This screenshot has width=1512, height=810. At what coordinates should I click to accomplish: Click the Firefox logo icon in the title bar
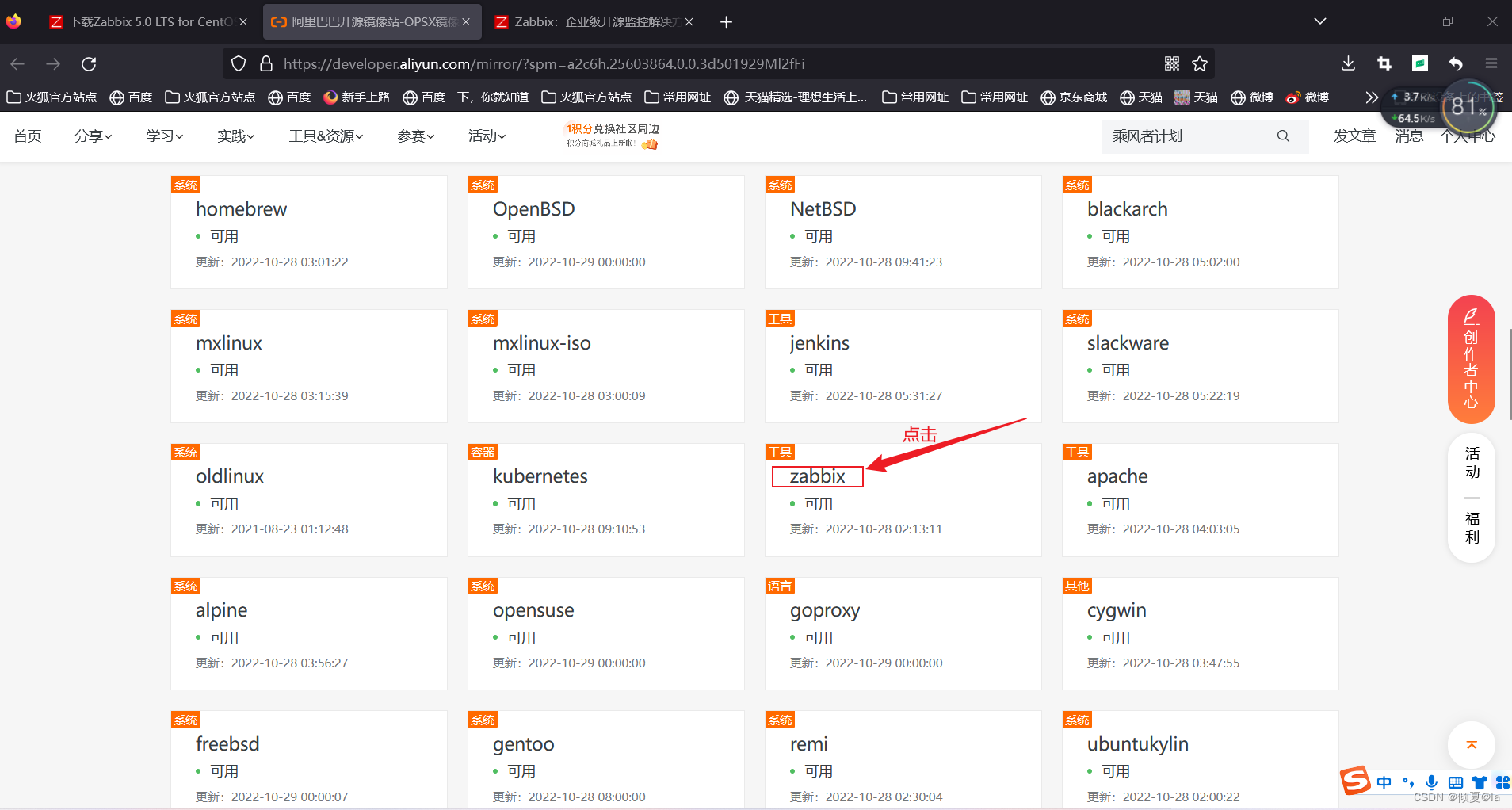(x=13, y=21)
